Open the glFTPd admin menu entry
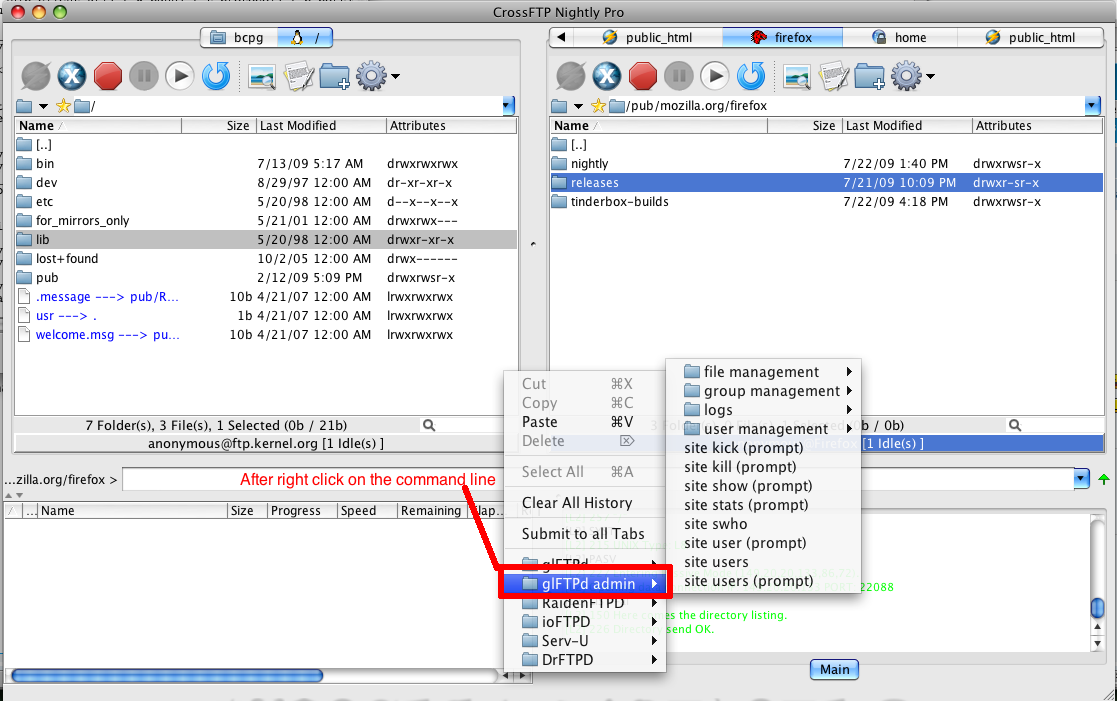 [584, 584]
